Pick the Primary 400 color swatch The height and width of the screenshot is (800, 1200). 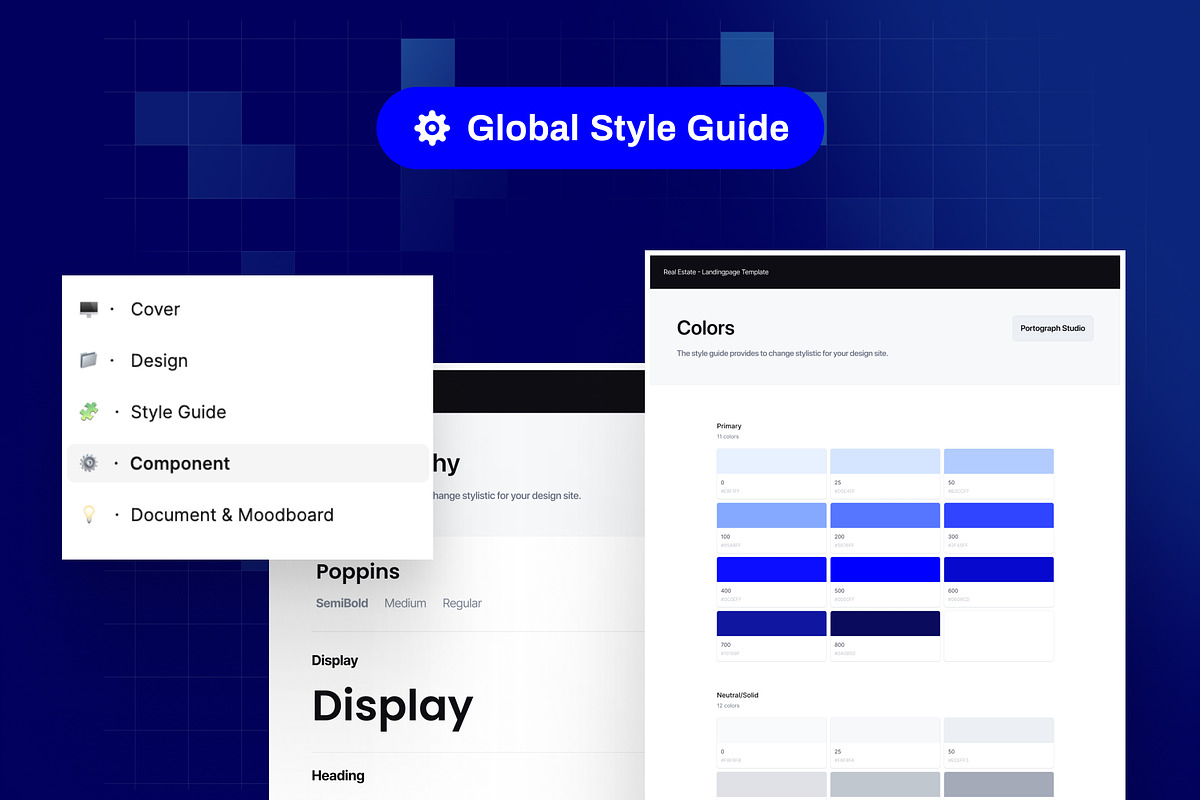(771, 569)
